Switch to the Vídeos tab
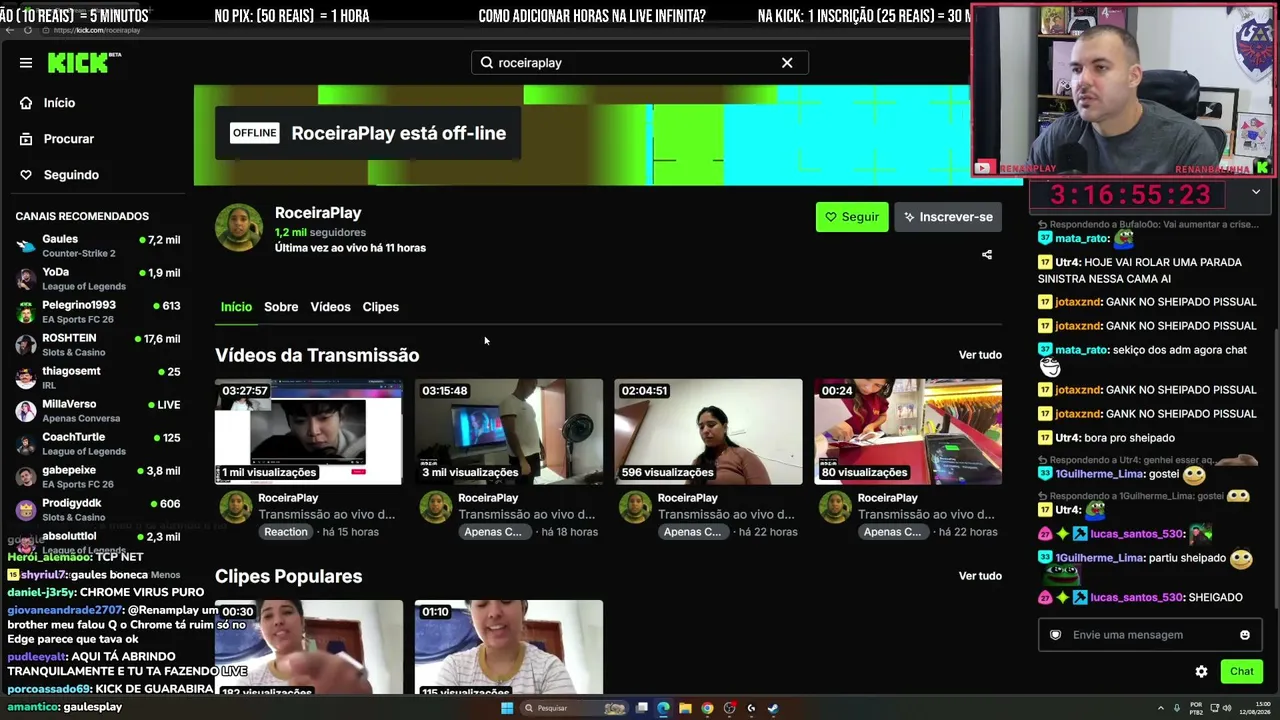Screen dimensions: 1280x720 (330, 307)
